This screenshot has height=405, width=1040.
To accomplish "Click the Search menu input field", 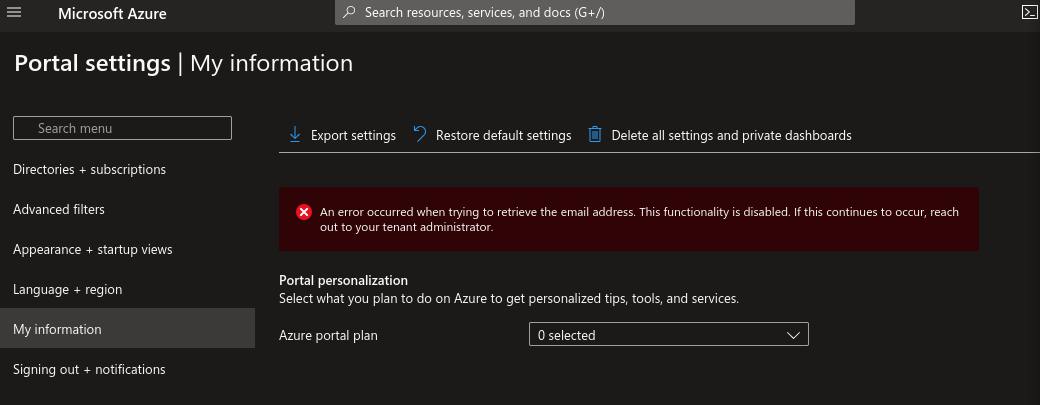I will (122, 128).
